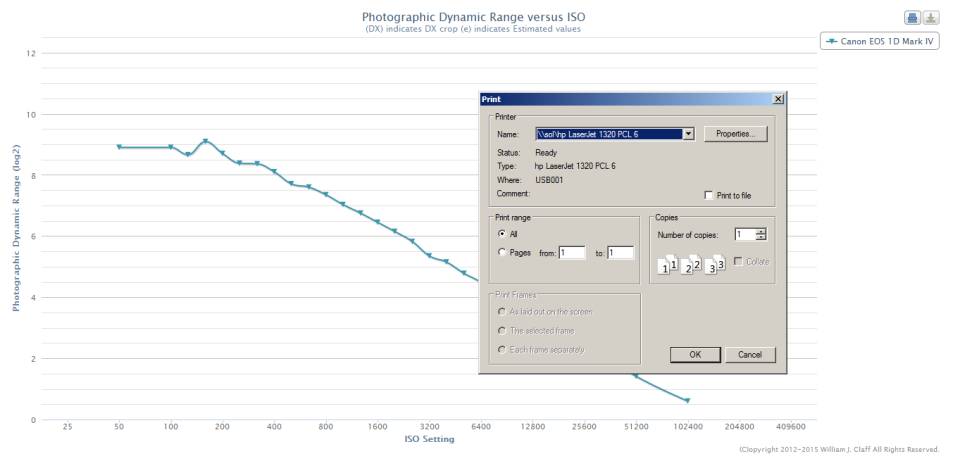Click the pages 'to' input field

(x=620, y=252)
